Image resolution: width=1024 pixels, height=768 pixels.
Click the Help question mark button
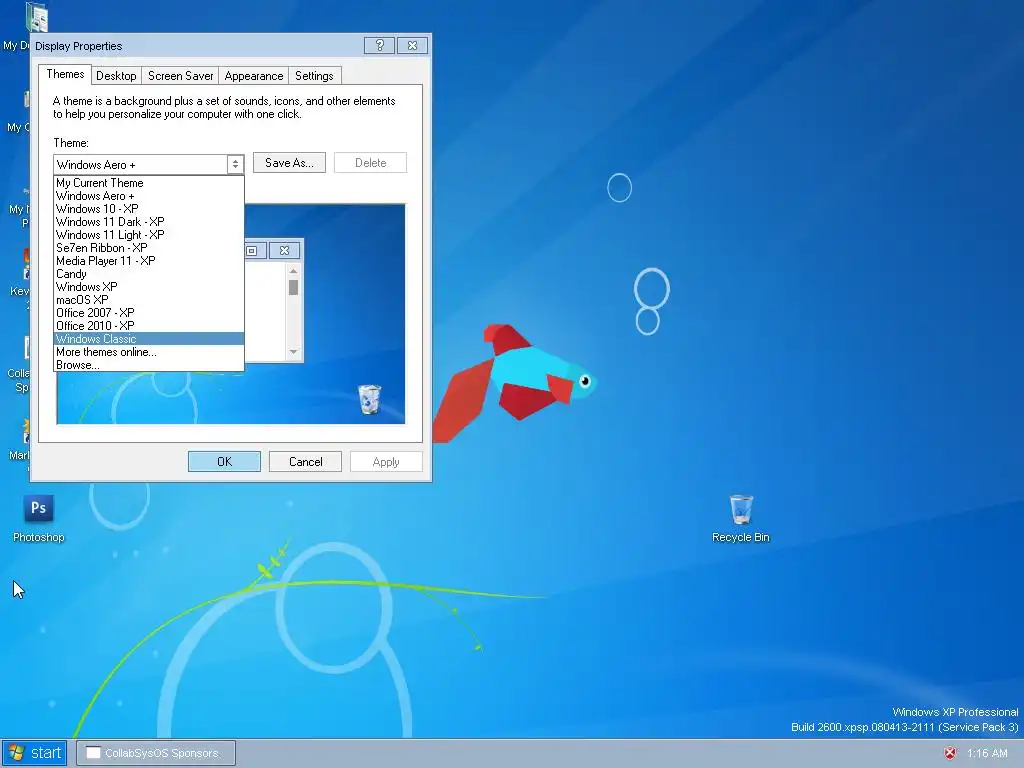379,46
